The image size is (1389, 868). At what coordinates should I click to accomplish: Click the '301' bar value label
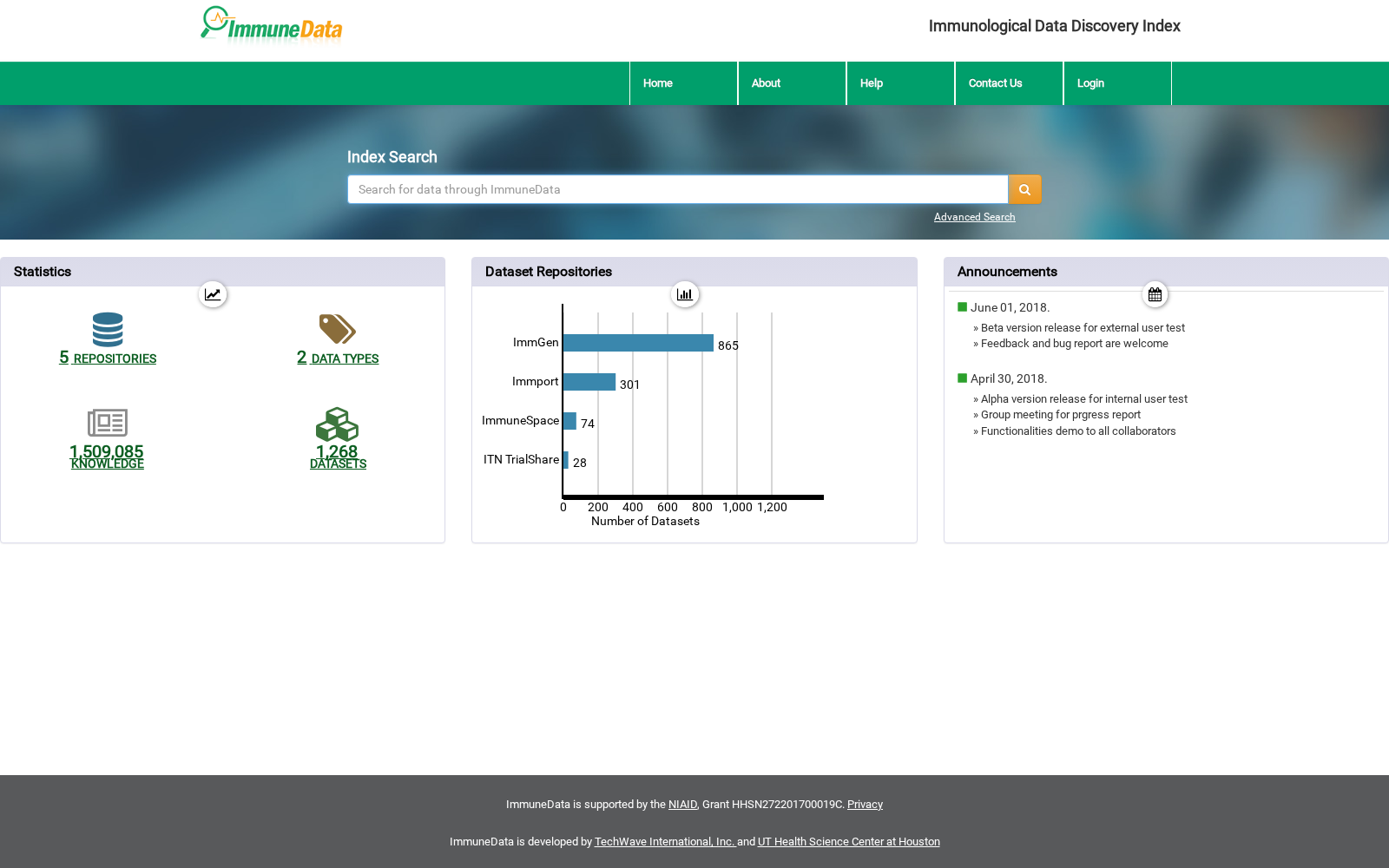point(630,385)
